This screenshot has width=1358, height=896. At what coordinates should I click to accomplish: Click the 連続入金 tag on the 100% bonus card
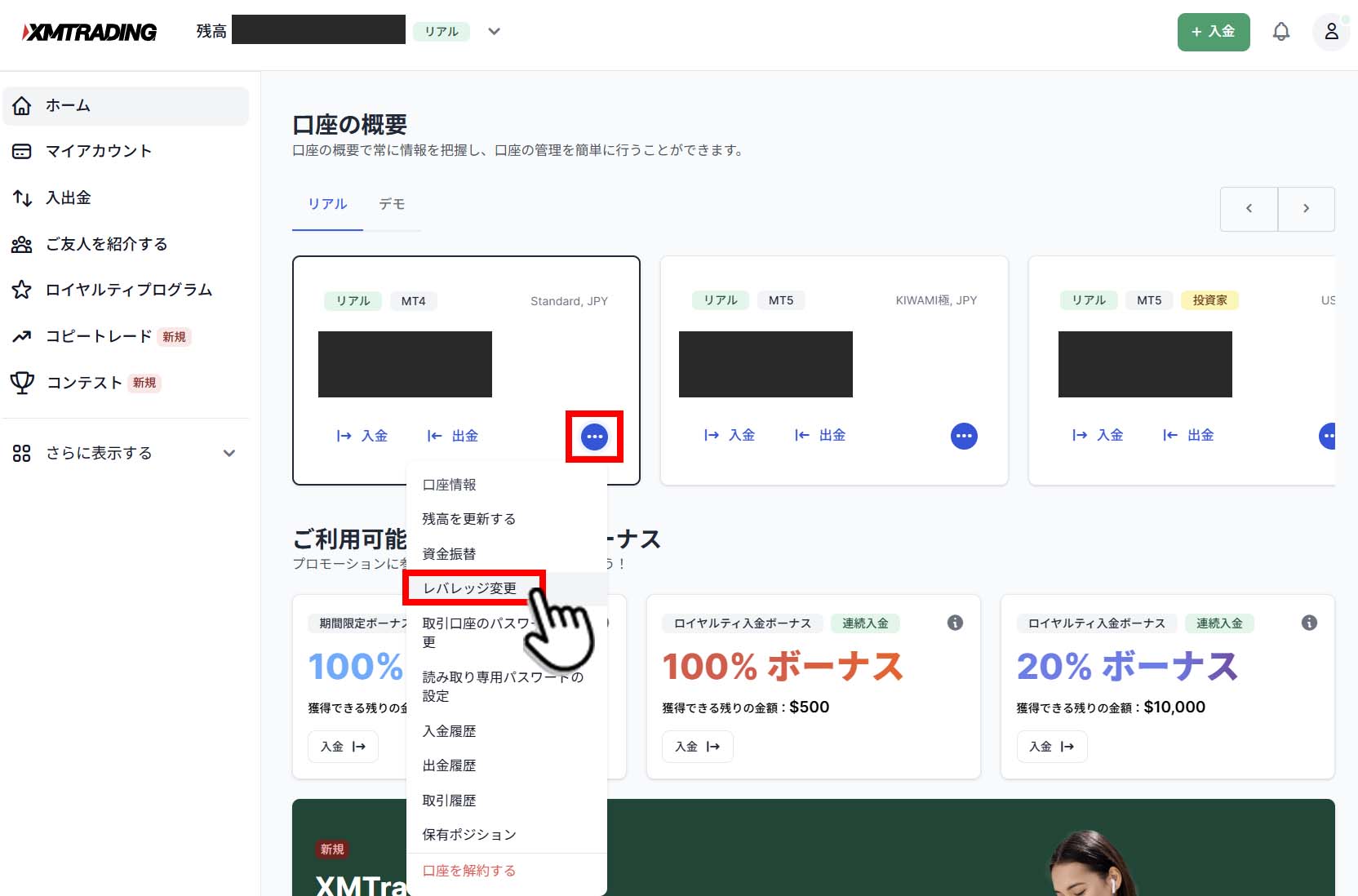pos(865,623)
